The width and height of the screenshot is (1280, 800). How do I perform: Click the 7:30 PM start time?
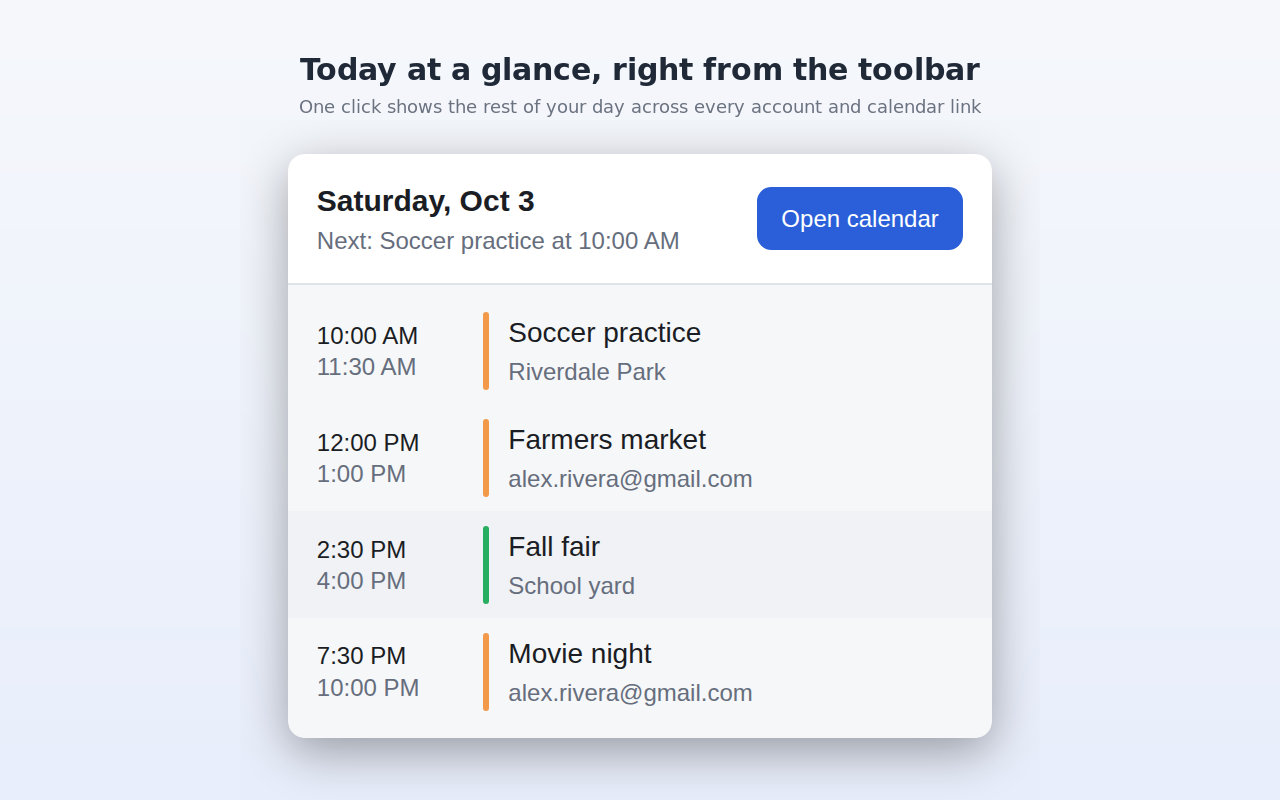pos(361,656)
